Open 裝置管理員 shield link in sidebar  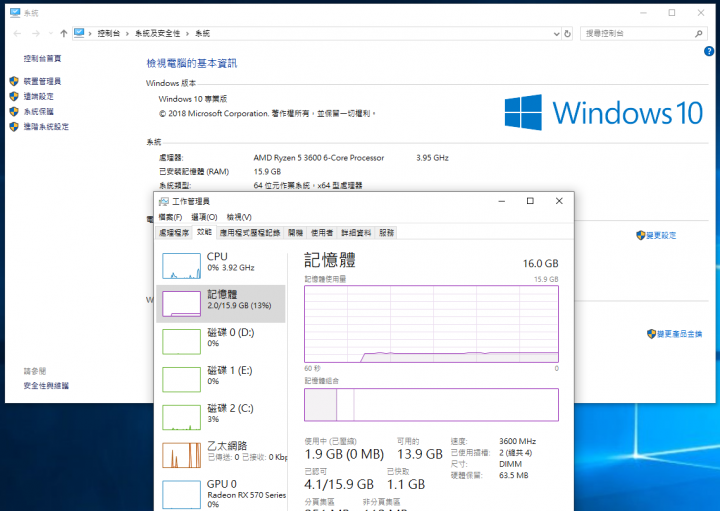(x=42, y=81)
